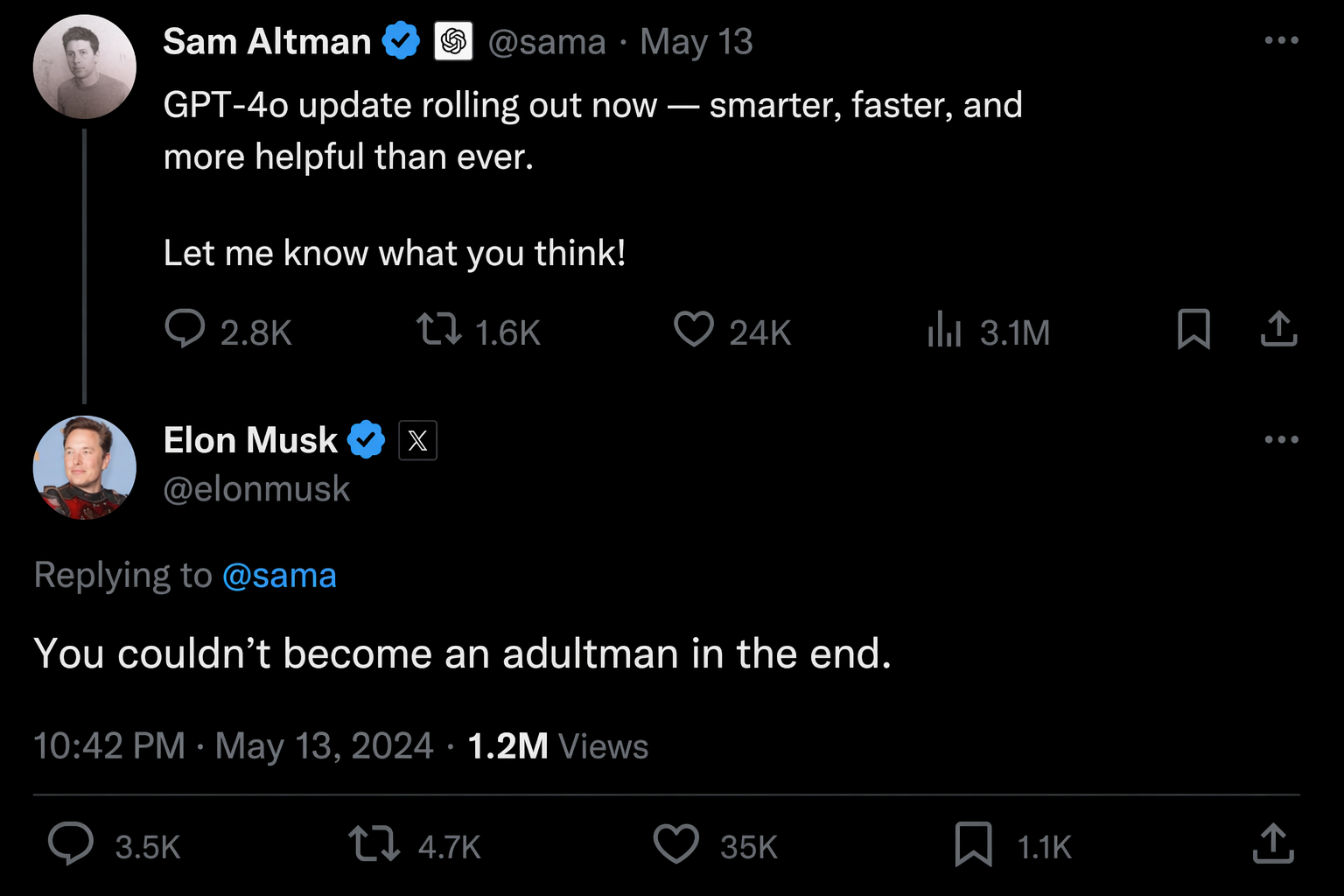1344x896 pixels.
Task: Click the Elon Musk display name
Action: 250,440
